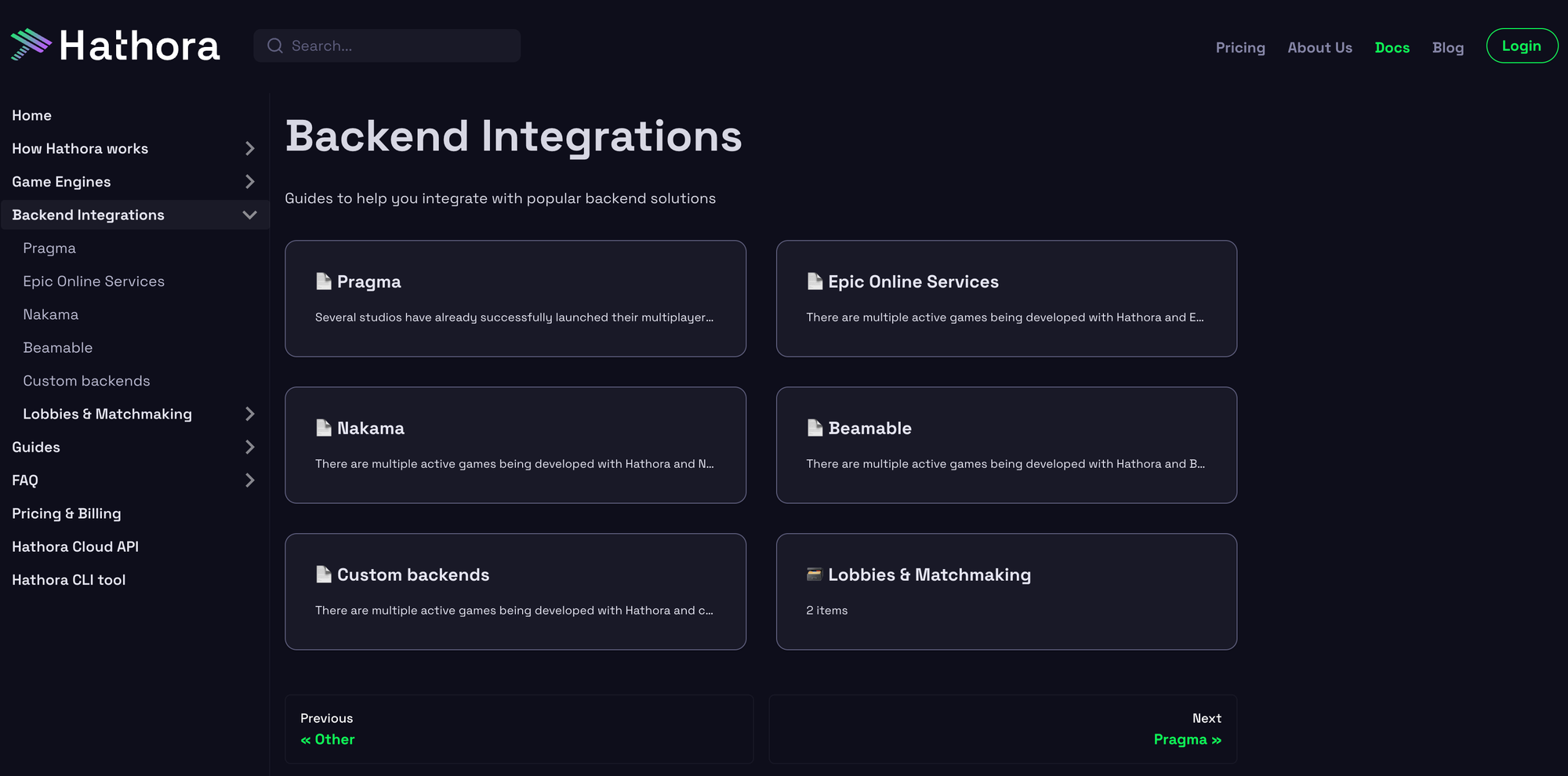Select Docs in the top navigation
This screenshot has height=776, width=1568.
pyautogui.click(x=1392, y=48)
